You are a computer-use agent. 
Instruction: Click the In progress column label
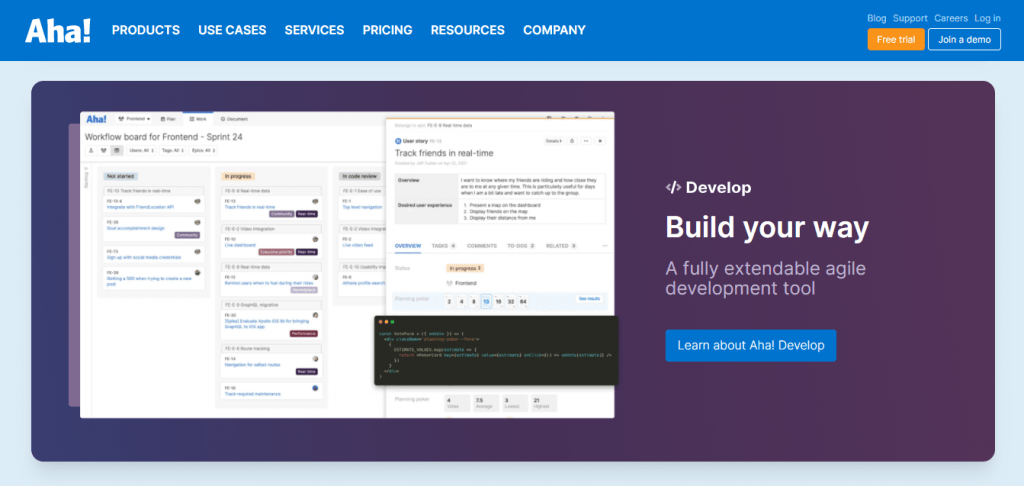(238, 176)
